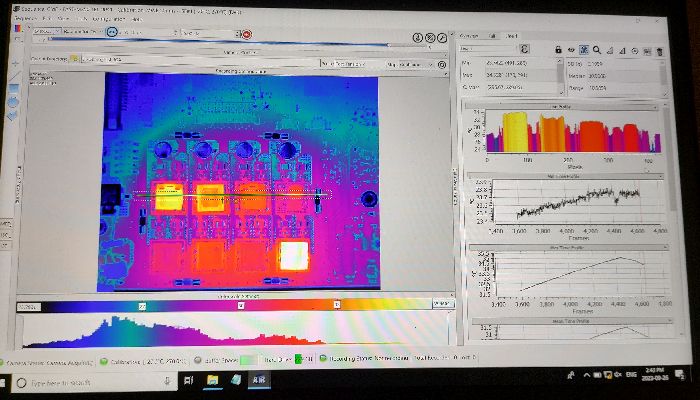Click the Calibration indicator in status bar
The width and height of the screenshot is (700, 400).
143,362
